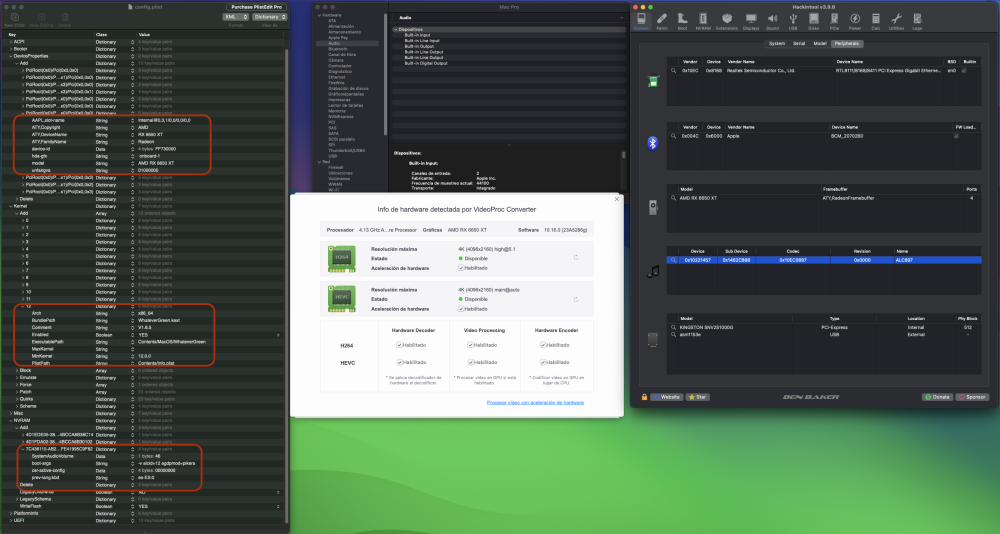Expand the Misc dictionary
Image resolution: width=1000 pixels, height=534 pixels.
click(10, 413)
